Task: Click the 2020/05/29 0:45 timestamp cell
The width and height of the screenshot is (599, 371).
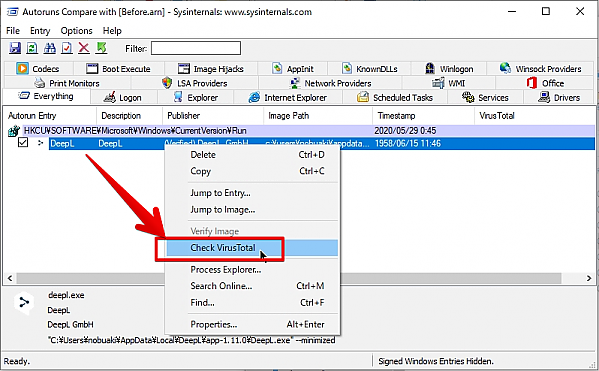Action: [405, 131]
